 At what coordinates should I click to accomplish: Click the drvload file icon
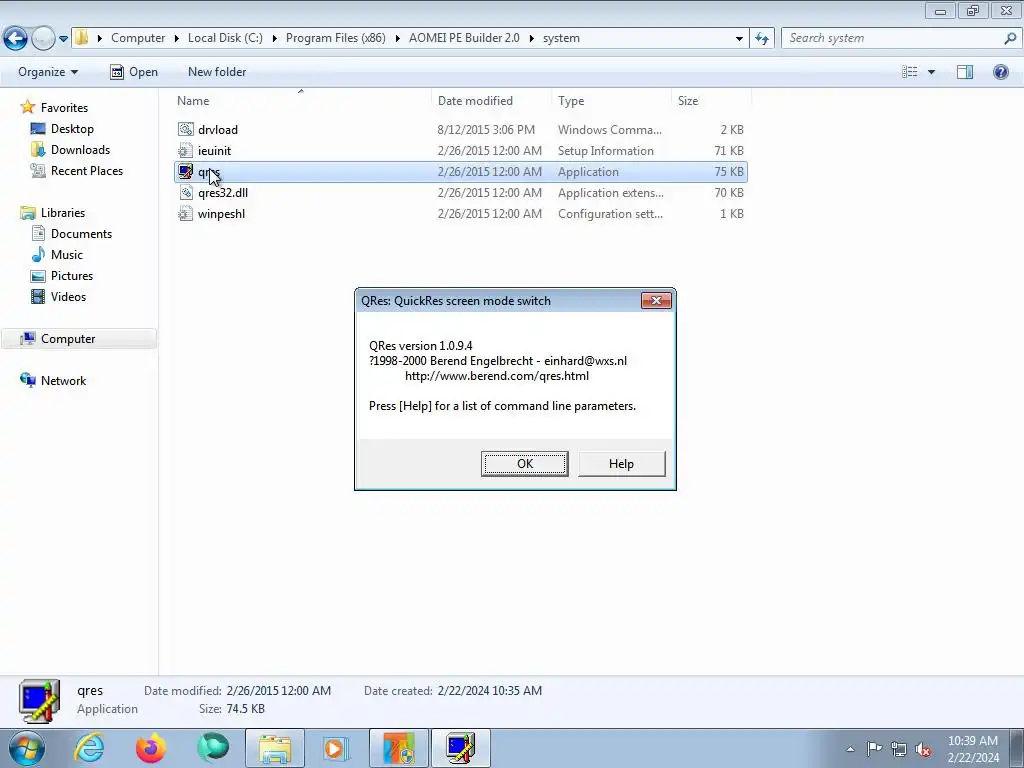[185, 130]
